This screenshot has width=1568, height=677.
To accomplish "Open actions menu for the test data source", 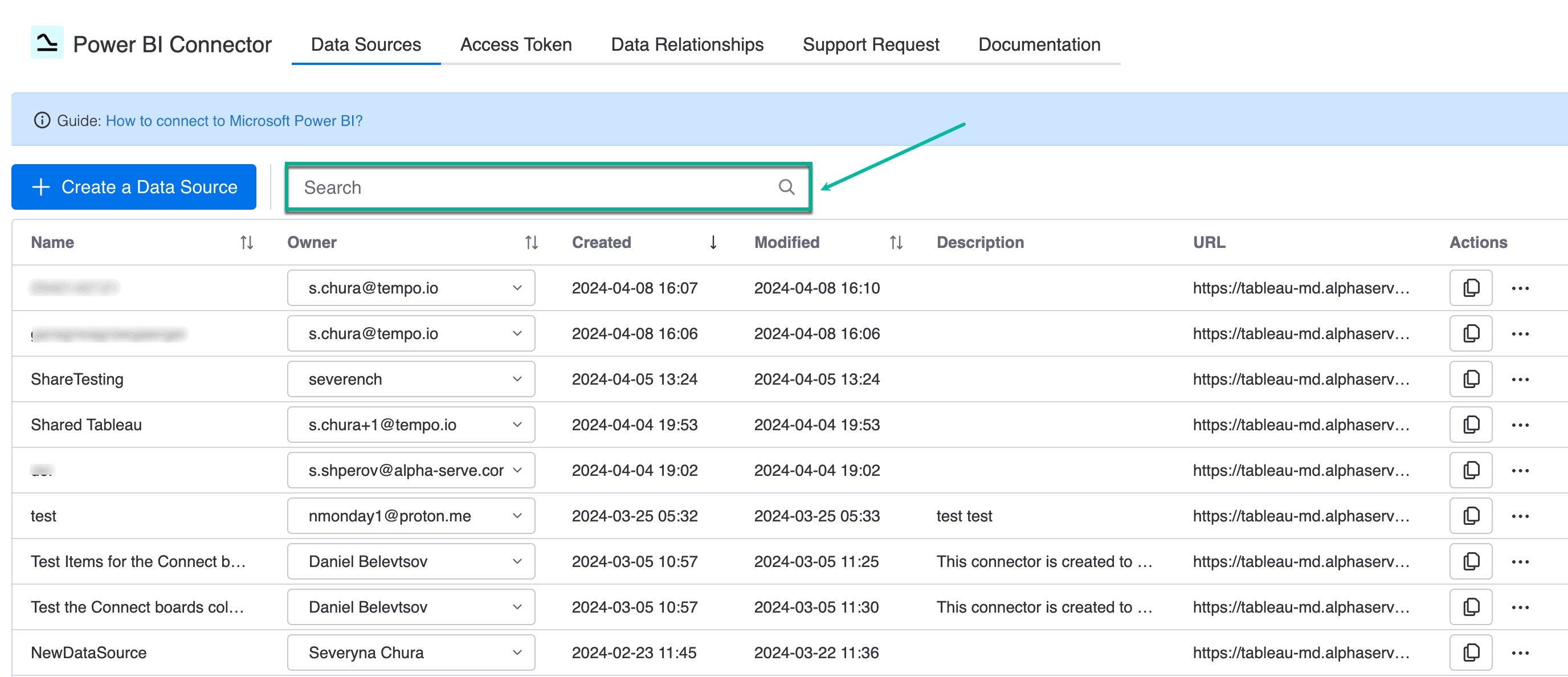I will tap(1521, 516).
